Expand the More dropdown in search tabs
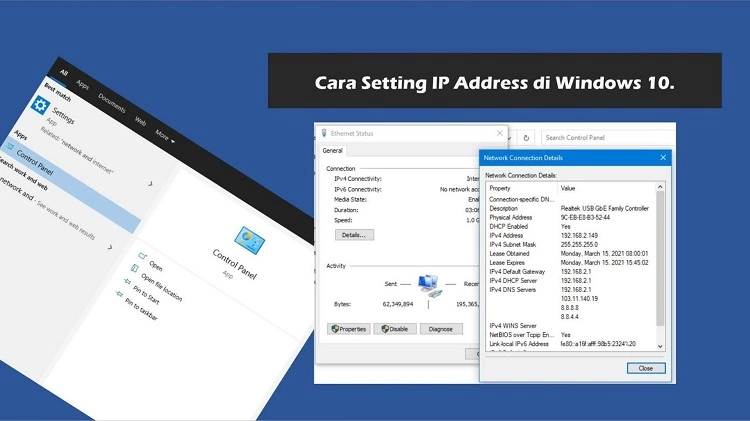750x421 pixels. pyautogui.click(x=165, y=136)
